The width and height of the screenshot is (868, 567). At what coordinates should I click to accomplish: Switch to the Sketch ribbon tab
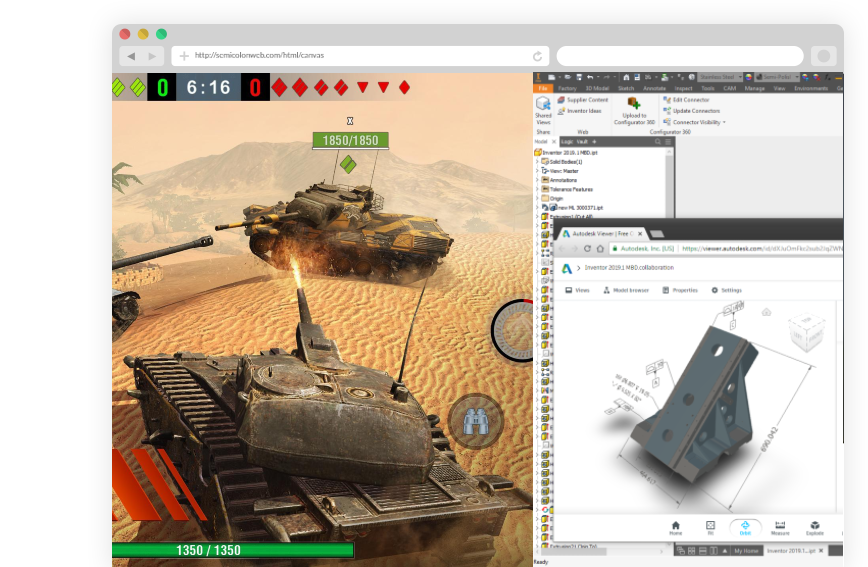626,88
